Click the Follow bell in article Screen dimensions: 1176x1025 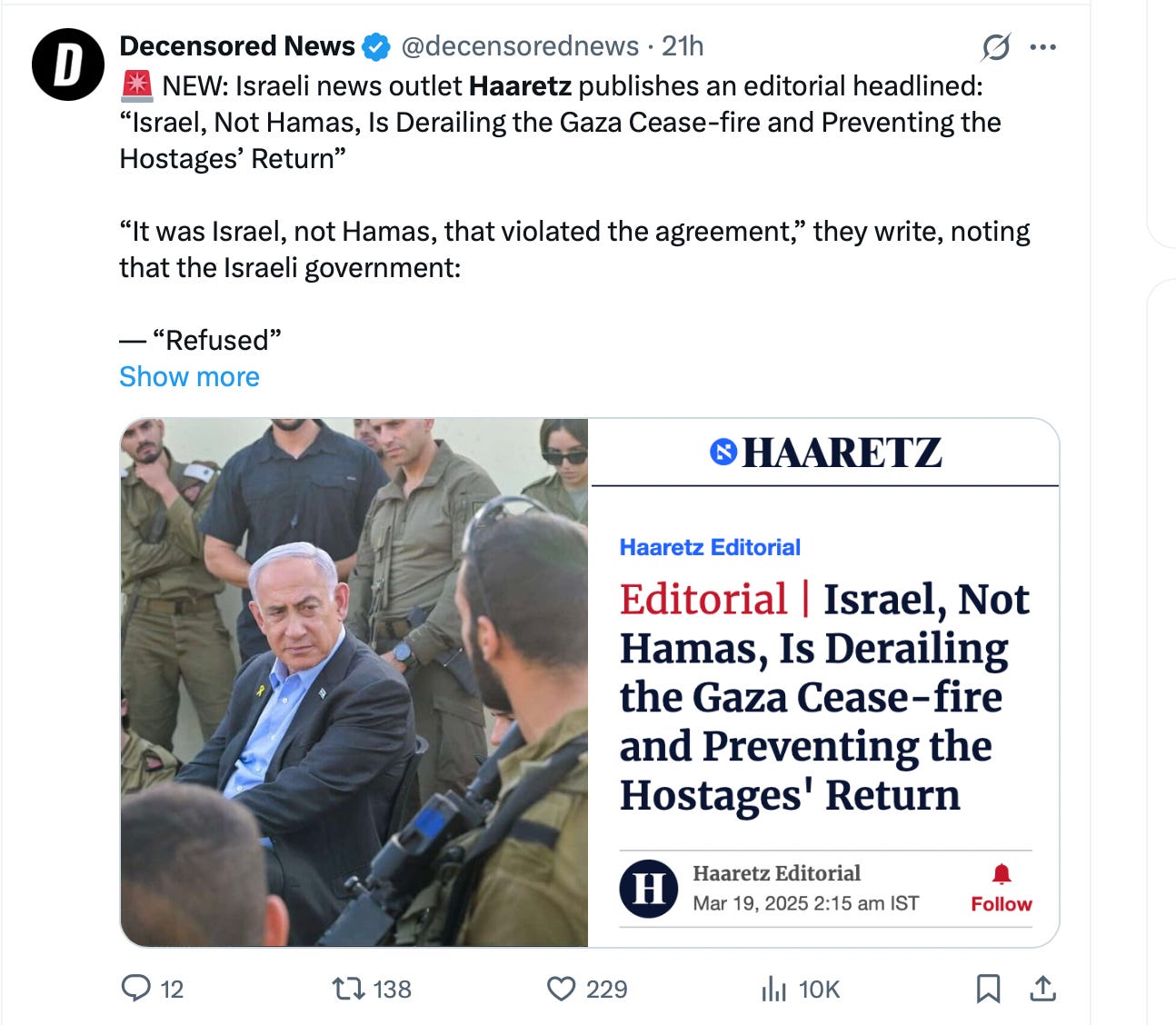tap(1001, 888)
